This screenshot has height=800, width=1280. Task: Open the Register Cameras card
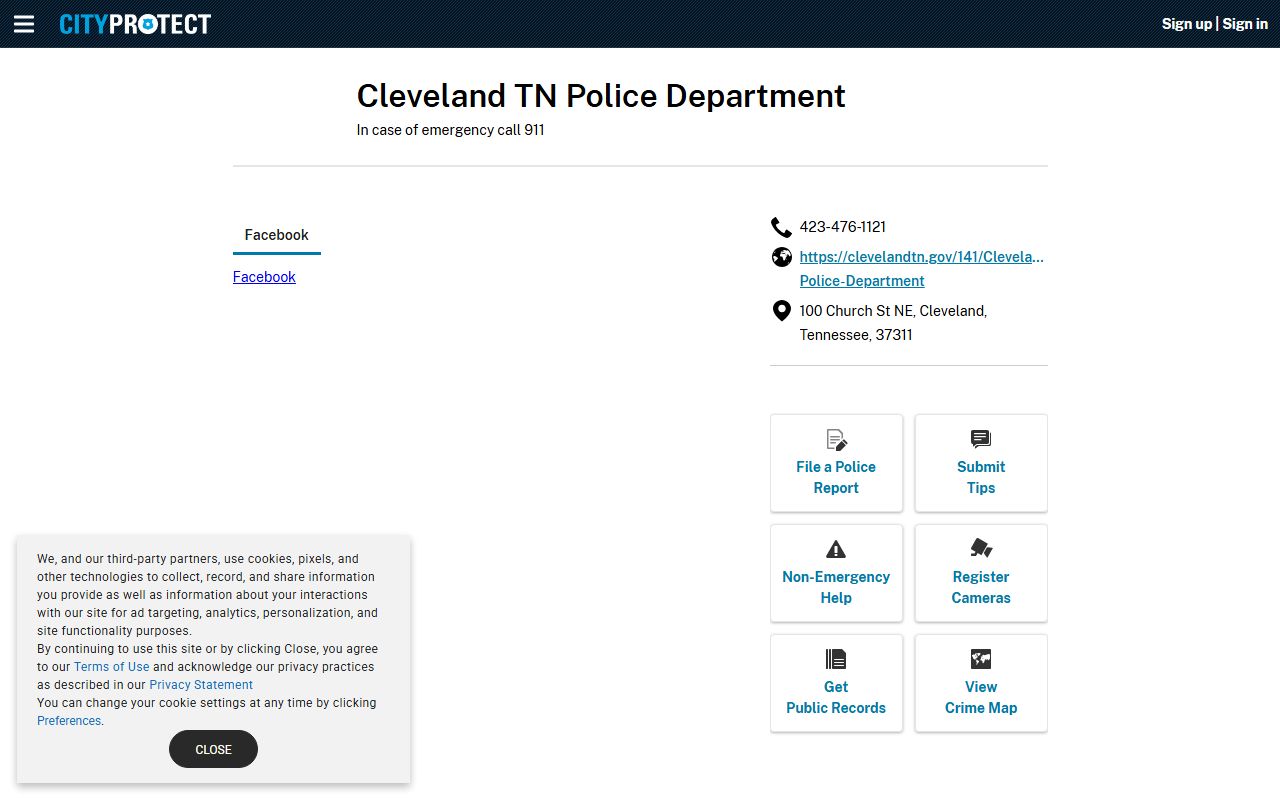click(x=981, y=573)
